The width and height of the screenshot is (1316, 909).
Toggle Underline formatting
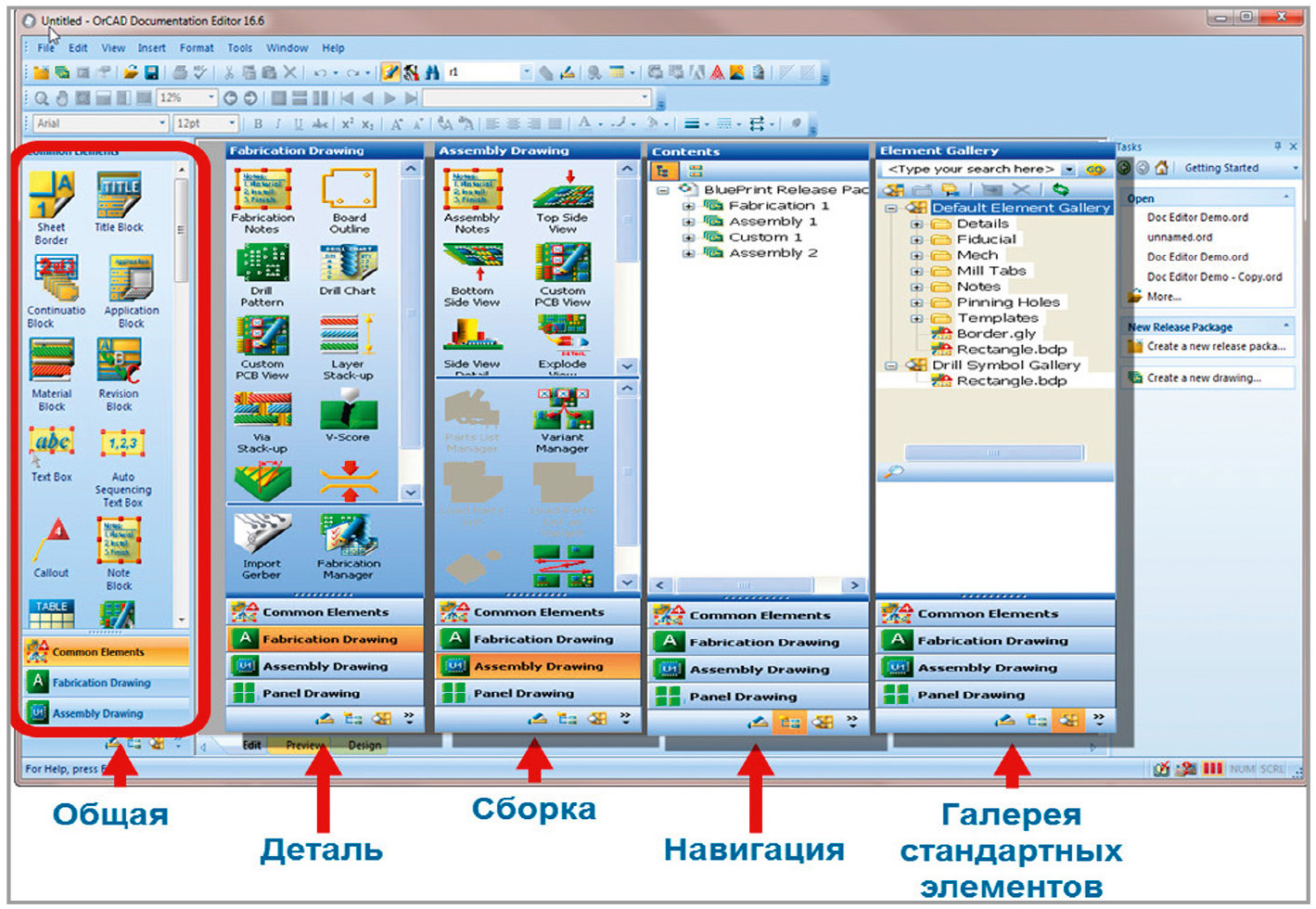298,123
